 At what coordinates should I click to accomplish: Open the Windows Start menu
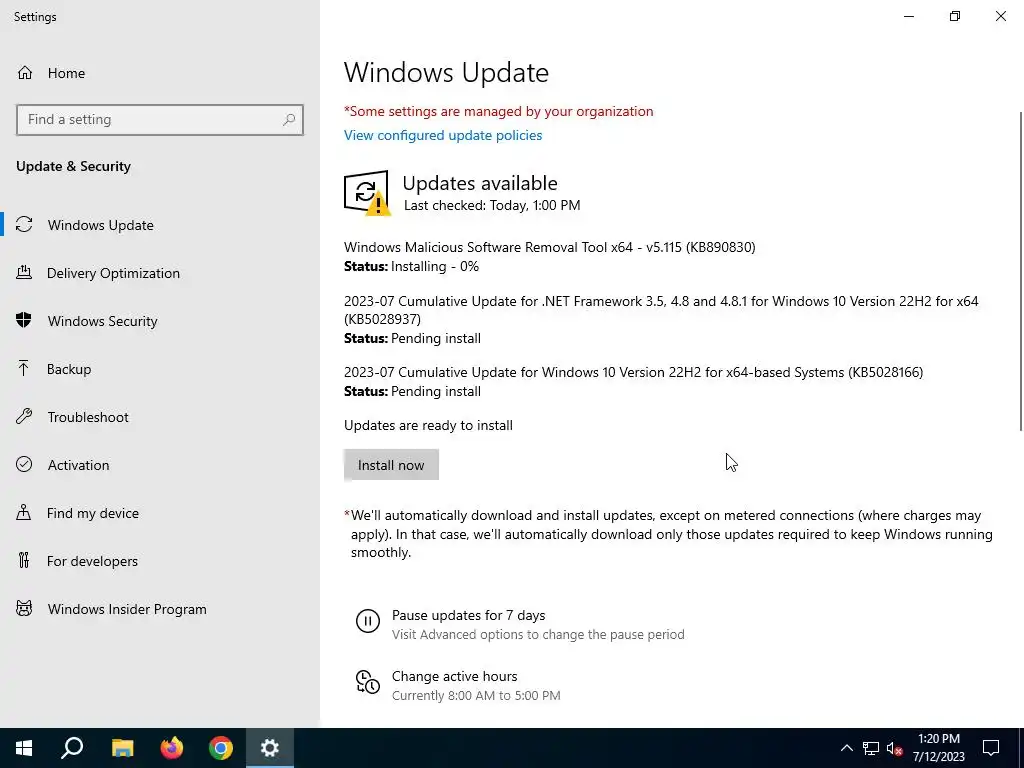coord(24,748)
